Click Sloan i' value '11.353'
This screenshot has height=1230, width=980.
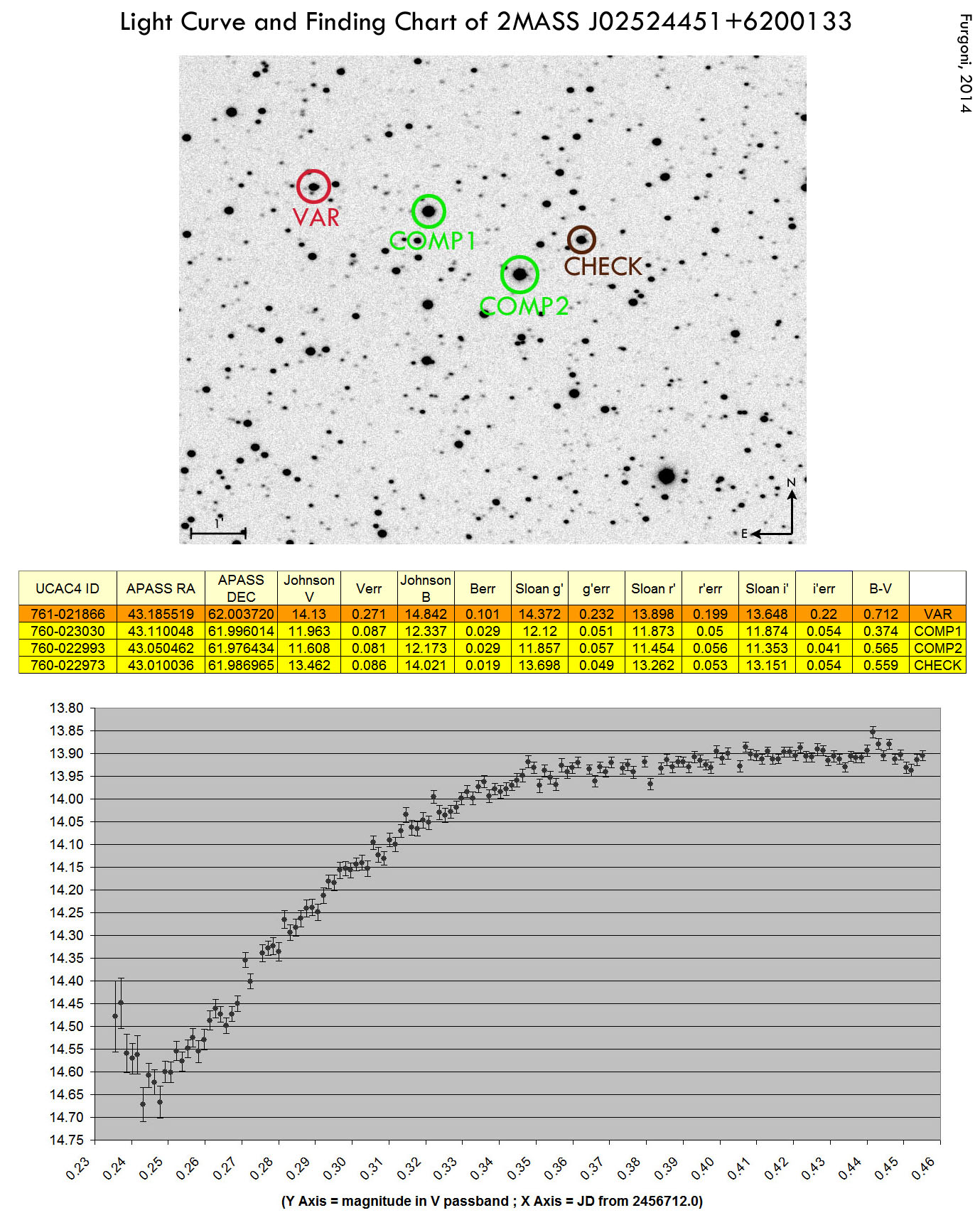[x=767, y=648]
